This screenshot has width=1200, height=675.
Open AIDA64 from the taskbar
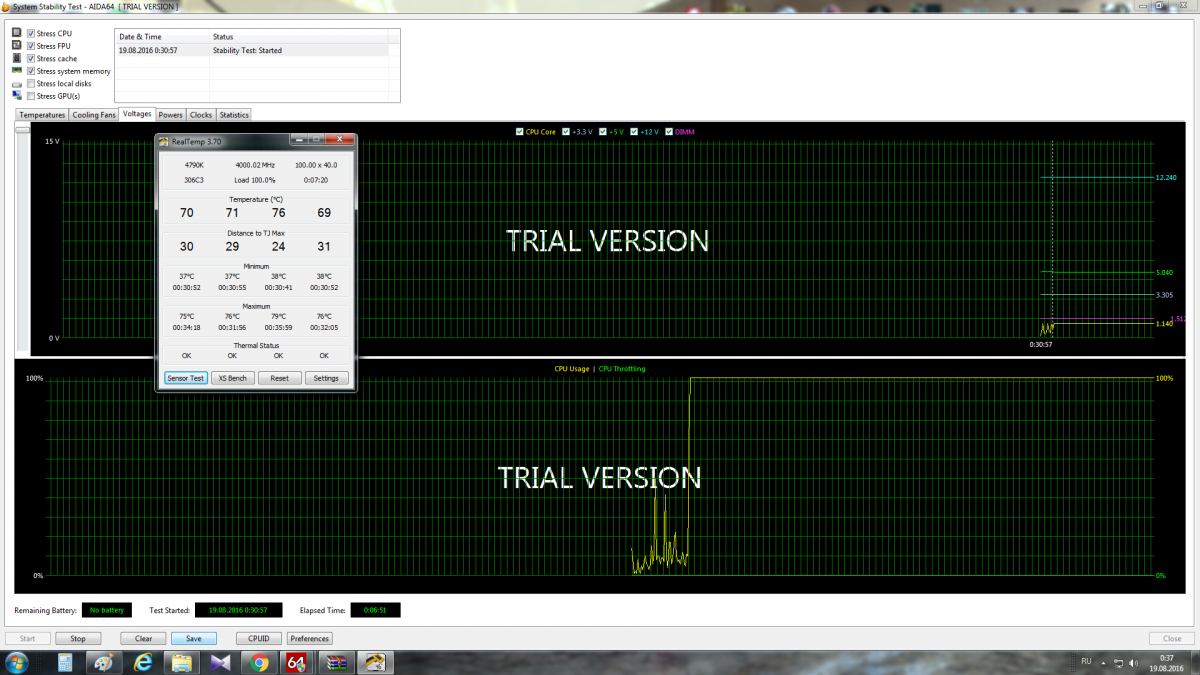pos(297,662)
